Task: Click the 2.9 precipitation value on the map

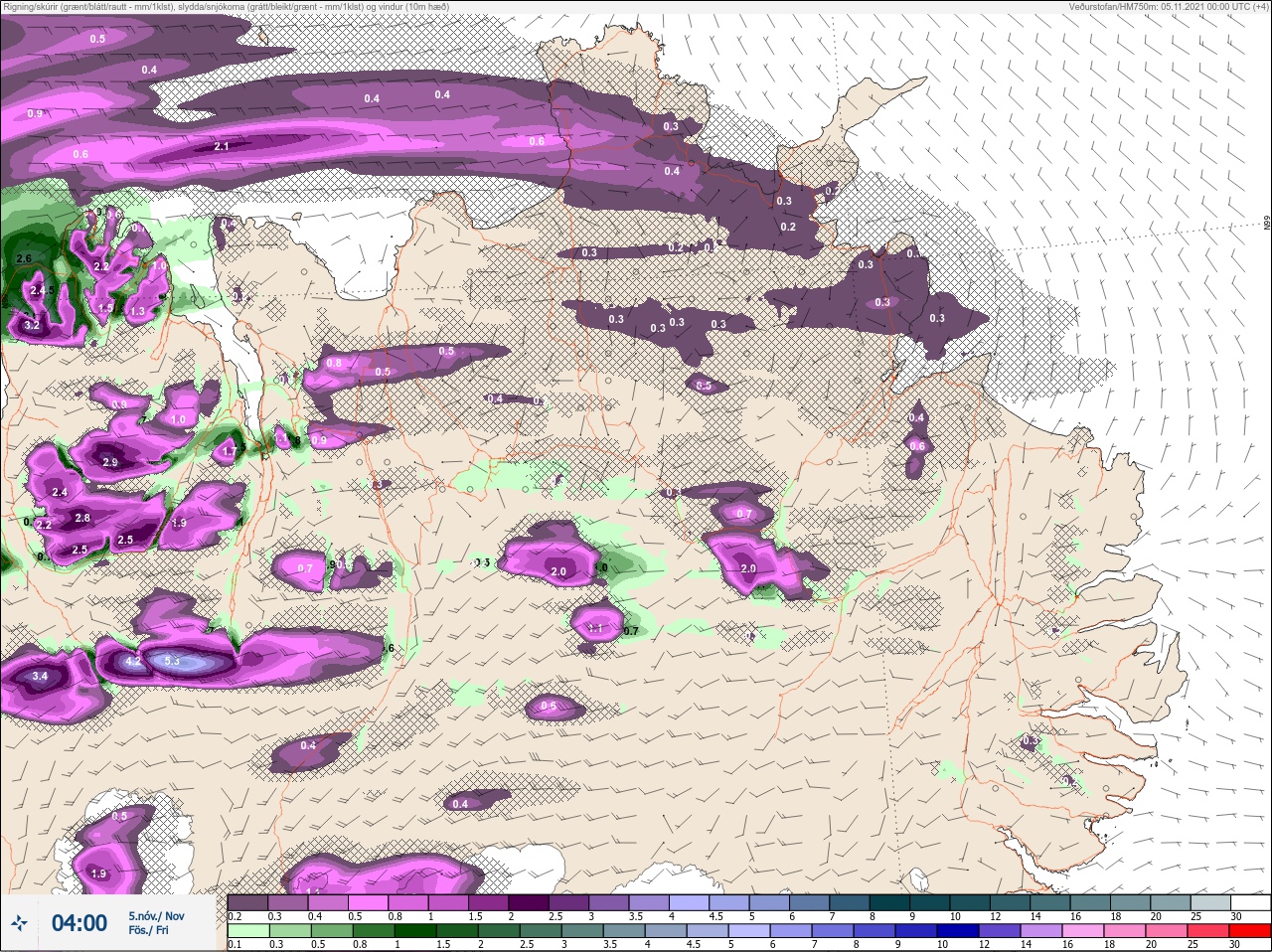Action: point(110,462)
